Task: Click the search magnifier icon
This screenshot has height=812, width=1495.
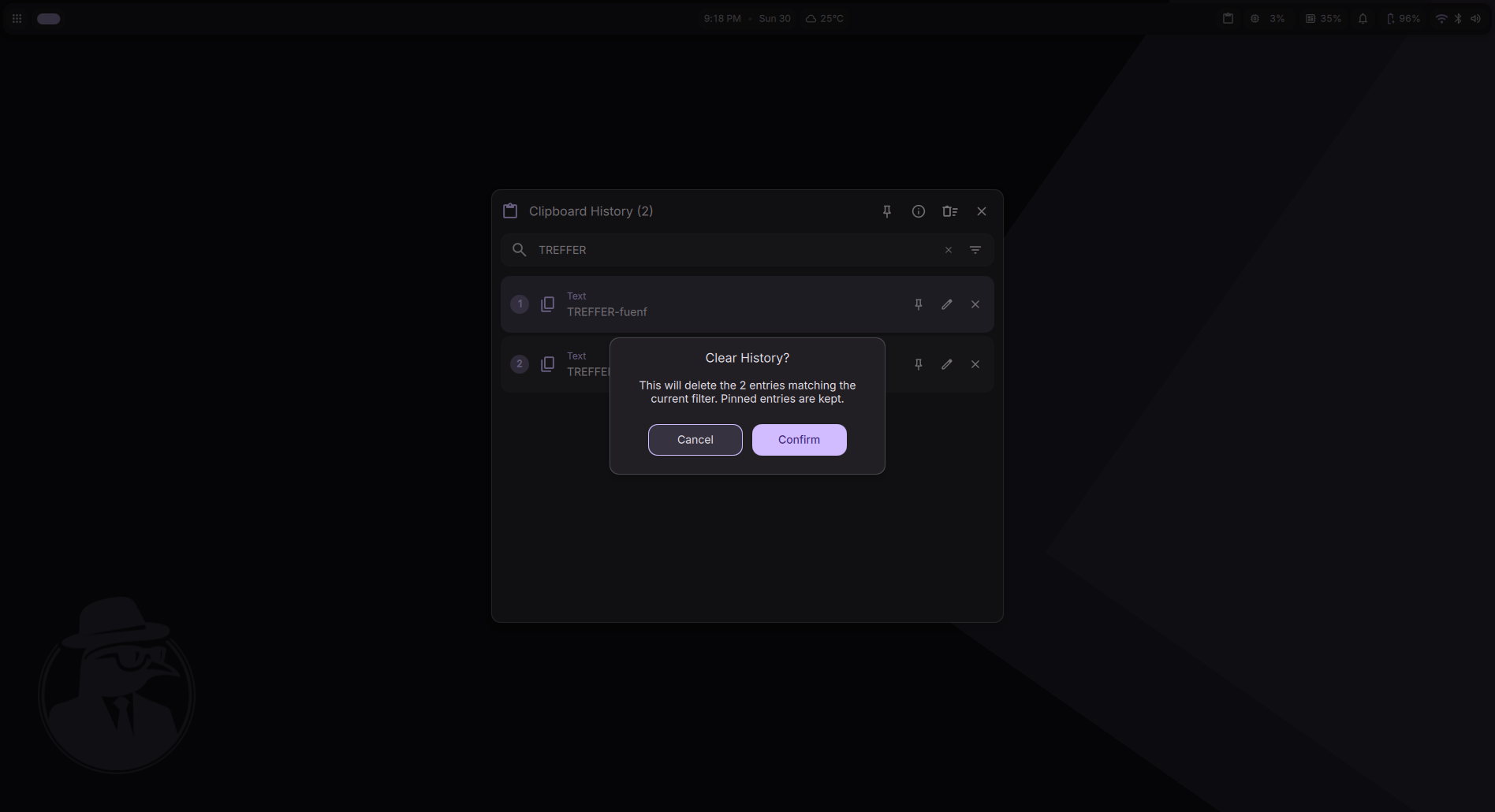Action: point(519,250)
